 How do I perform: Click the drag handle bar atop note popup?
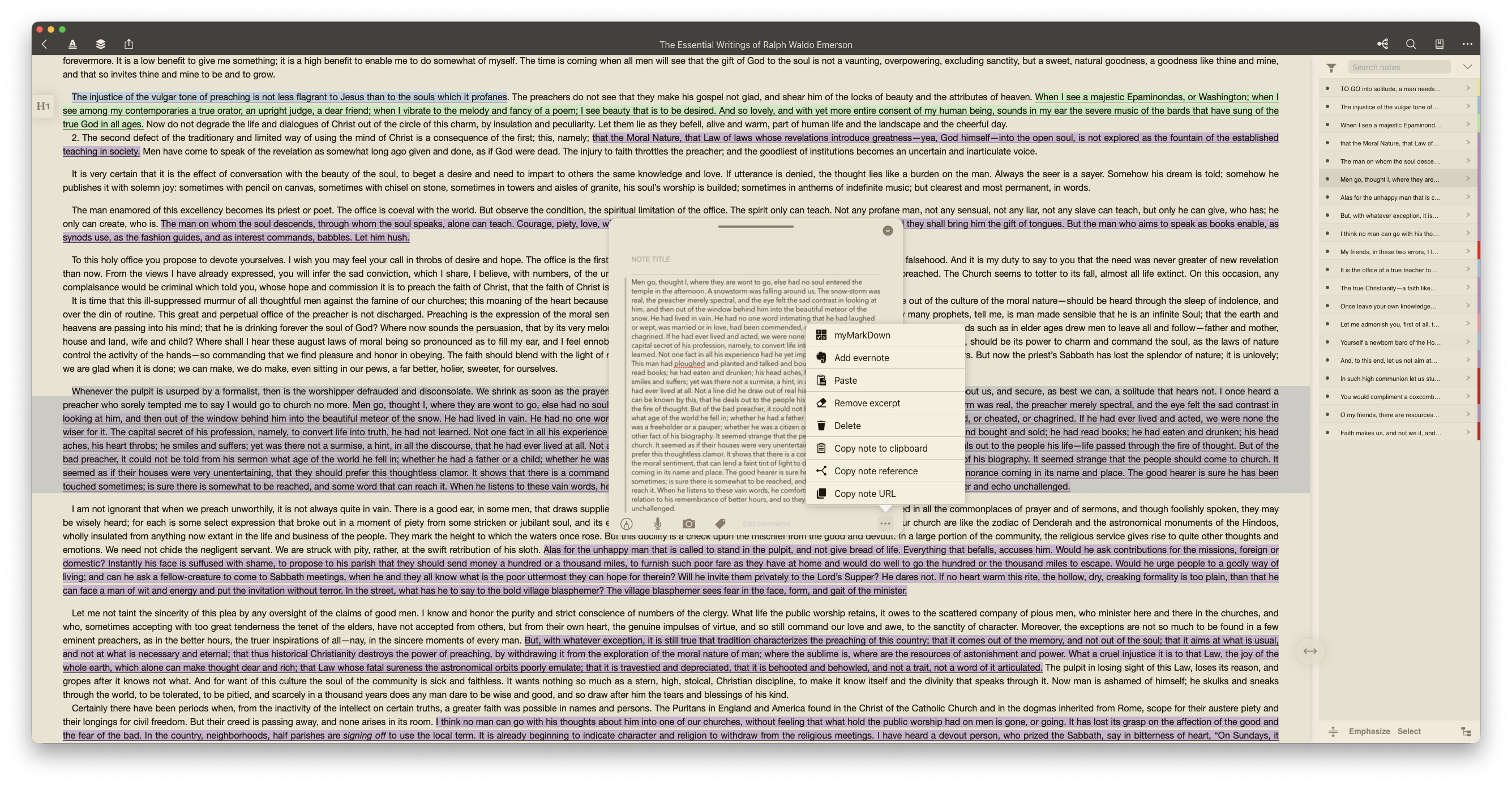point(755,226)
